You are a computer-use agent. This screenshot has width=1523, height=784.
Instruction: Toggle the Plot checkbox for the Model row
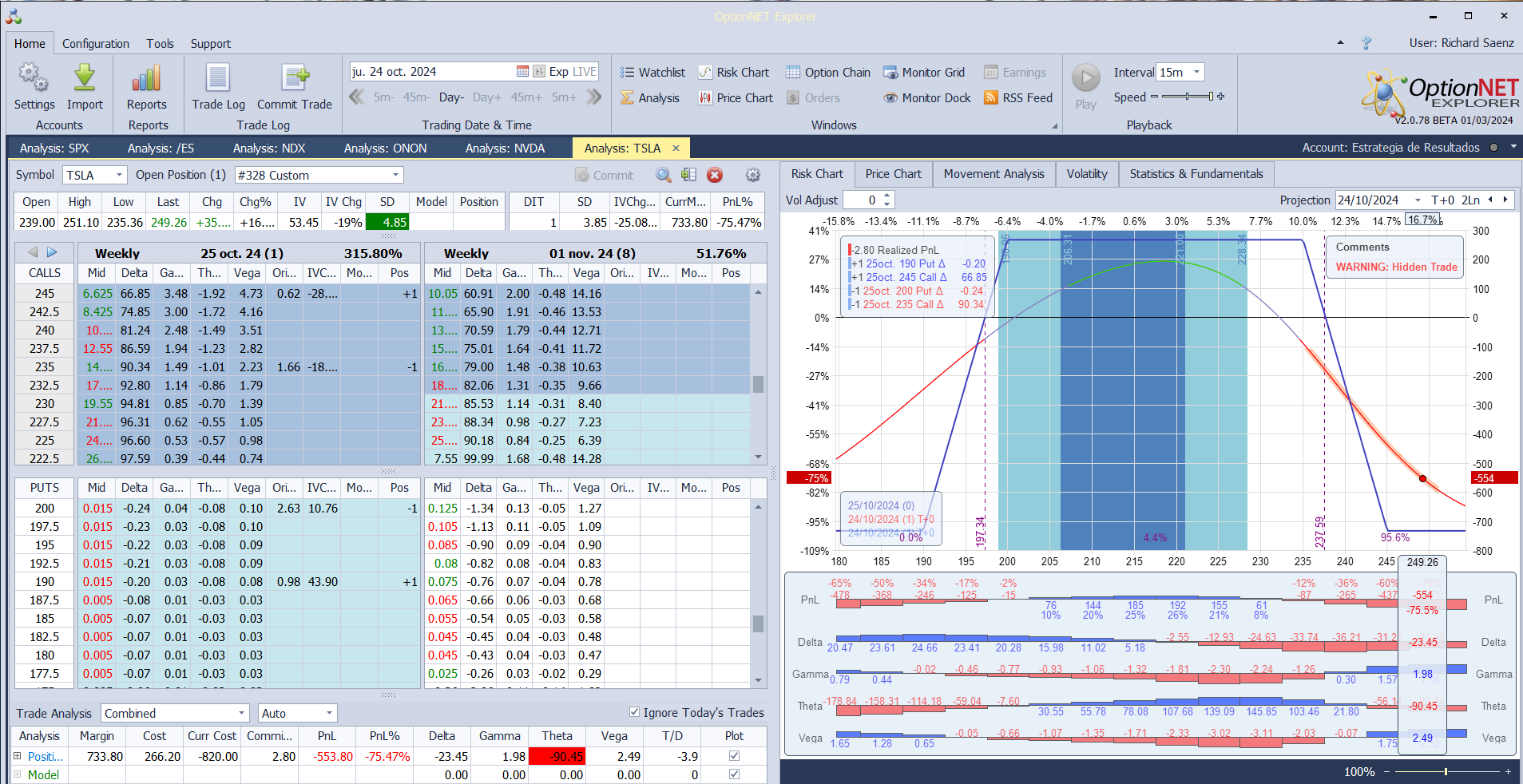734,774
